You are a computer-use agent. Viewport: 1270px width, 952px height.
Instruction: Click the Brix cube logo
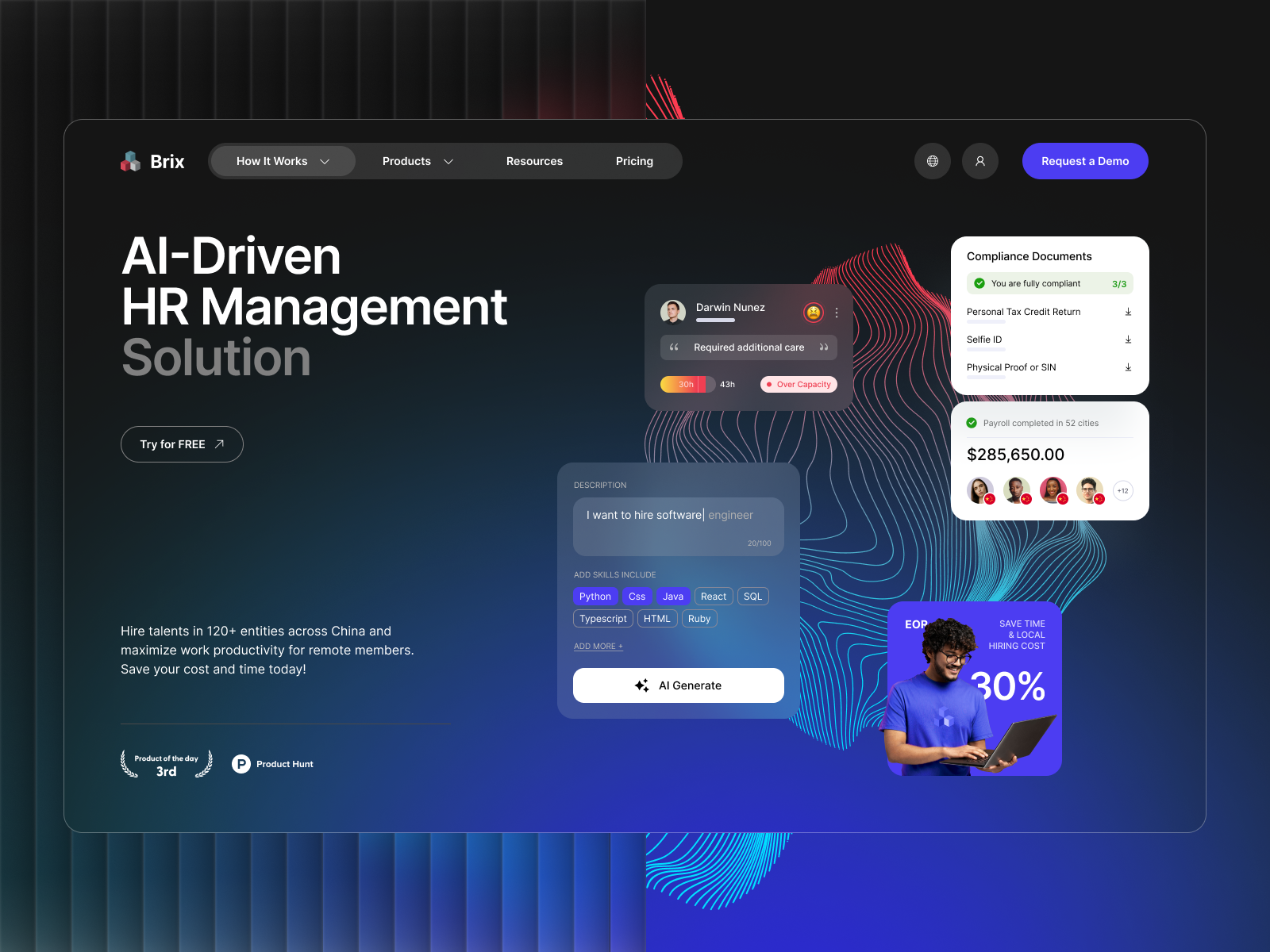pyautogui.click(x=129, y=161)
